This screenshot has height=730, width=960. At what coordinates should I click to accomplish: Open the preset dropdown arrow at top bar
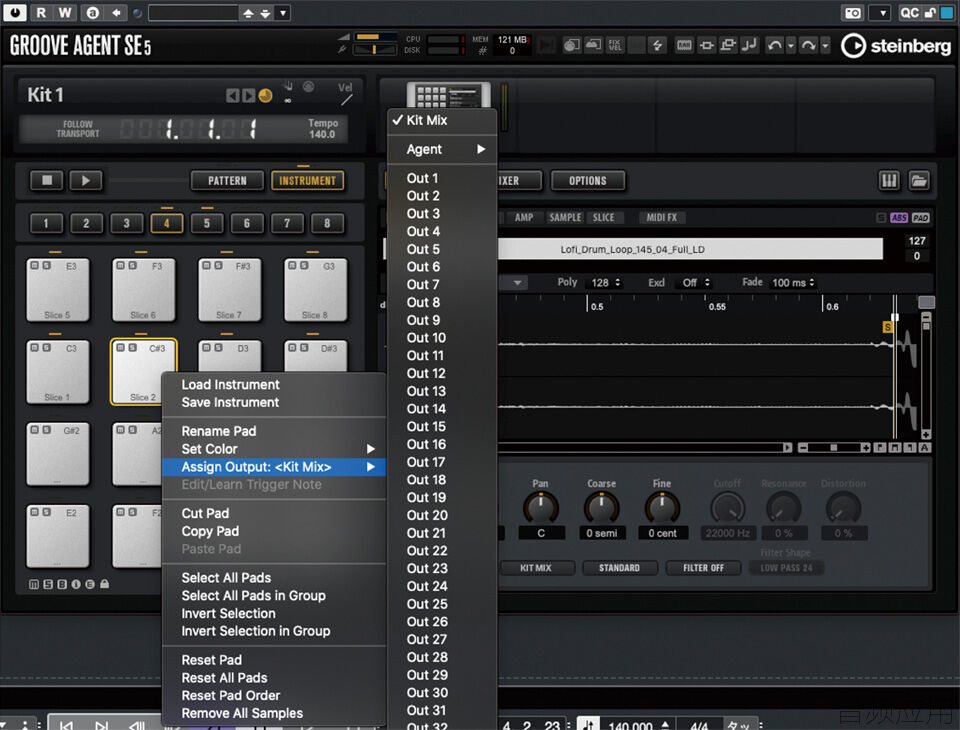tap(282, 13)
